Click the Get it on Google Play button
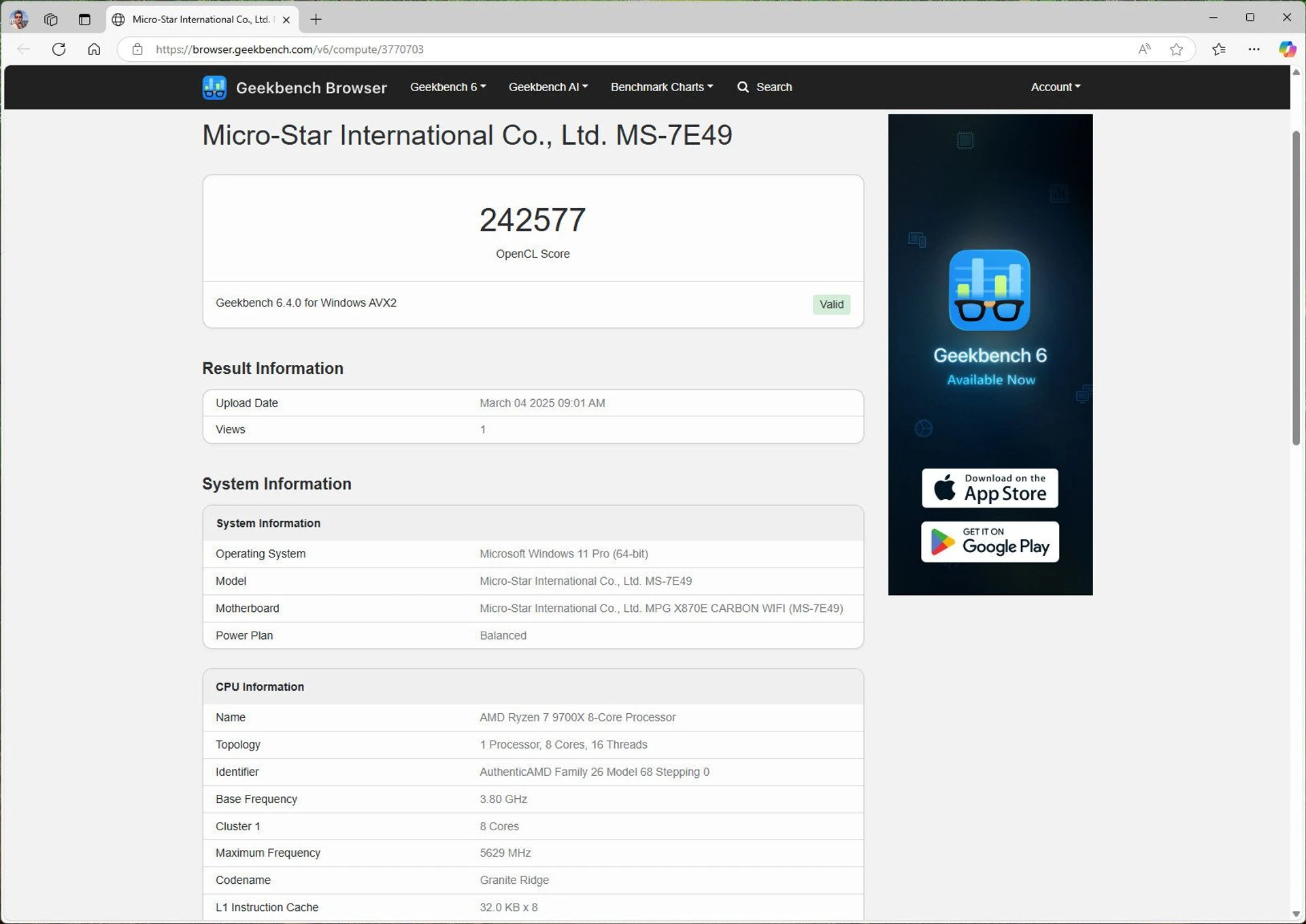The width and height of the screenshot is (1306, 924). click(990, 542)
